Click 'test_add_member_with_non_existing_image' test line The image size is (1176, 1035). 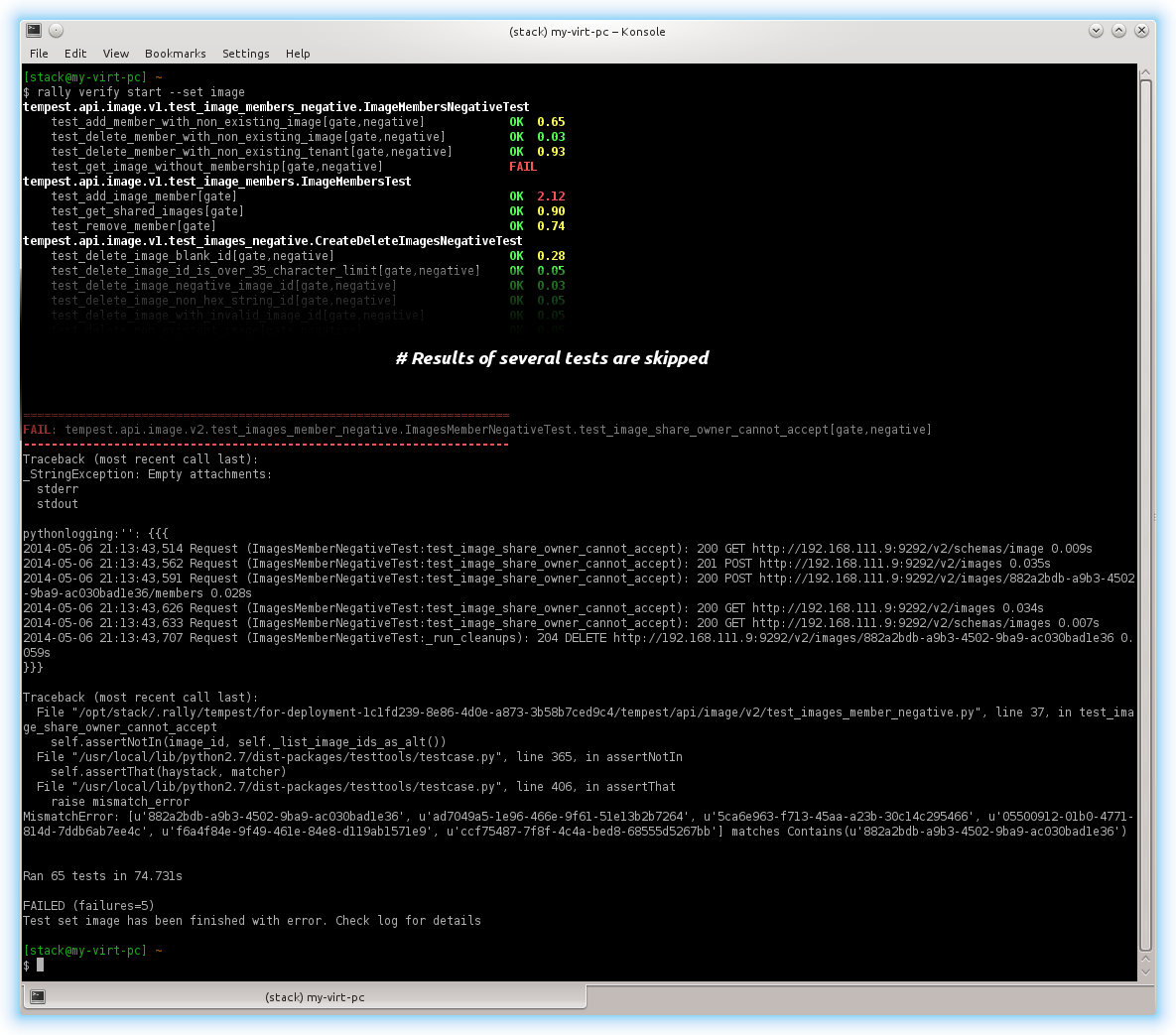tap(238, 122)
